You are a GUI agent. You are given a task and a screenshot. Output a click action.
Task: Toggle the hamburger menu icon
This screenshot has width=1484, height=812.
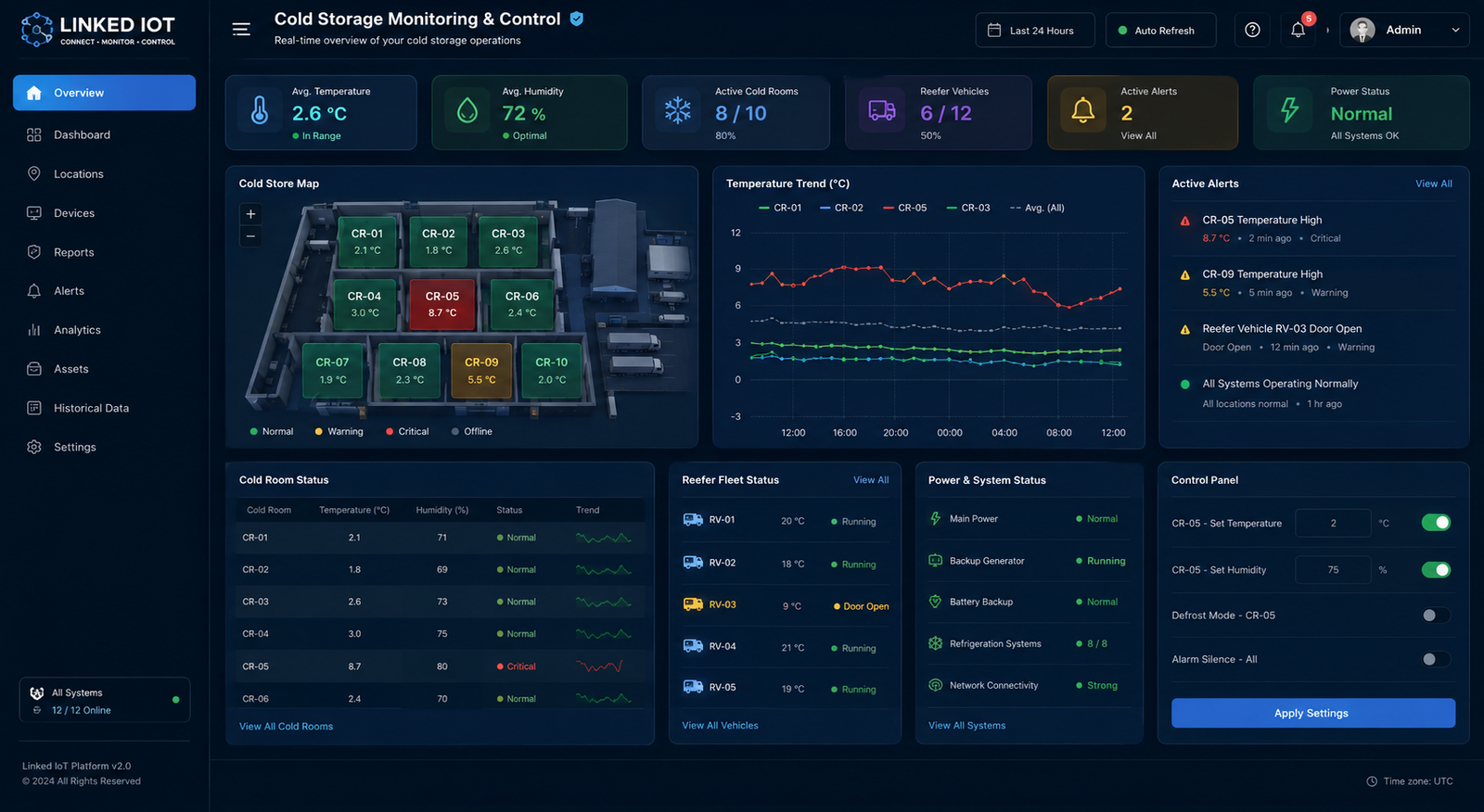click(x=241, y=30)
